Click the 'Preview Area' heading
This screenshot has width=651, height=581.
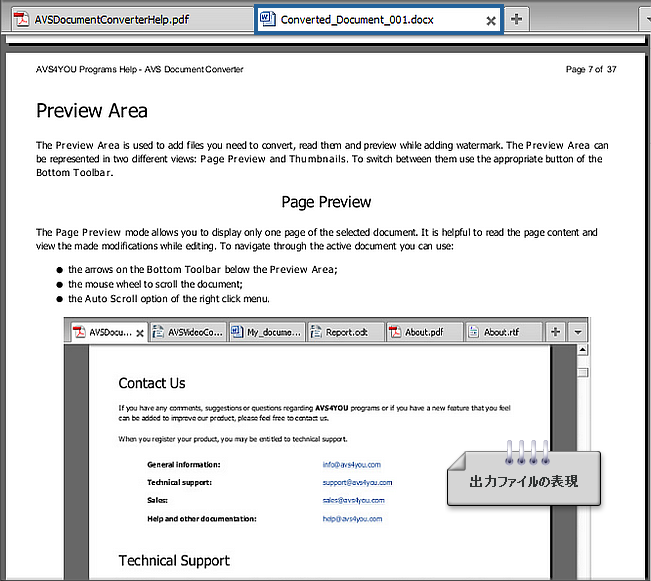point(92,111)
